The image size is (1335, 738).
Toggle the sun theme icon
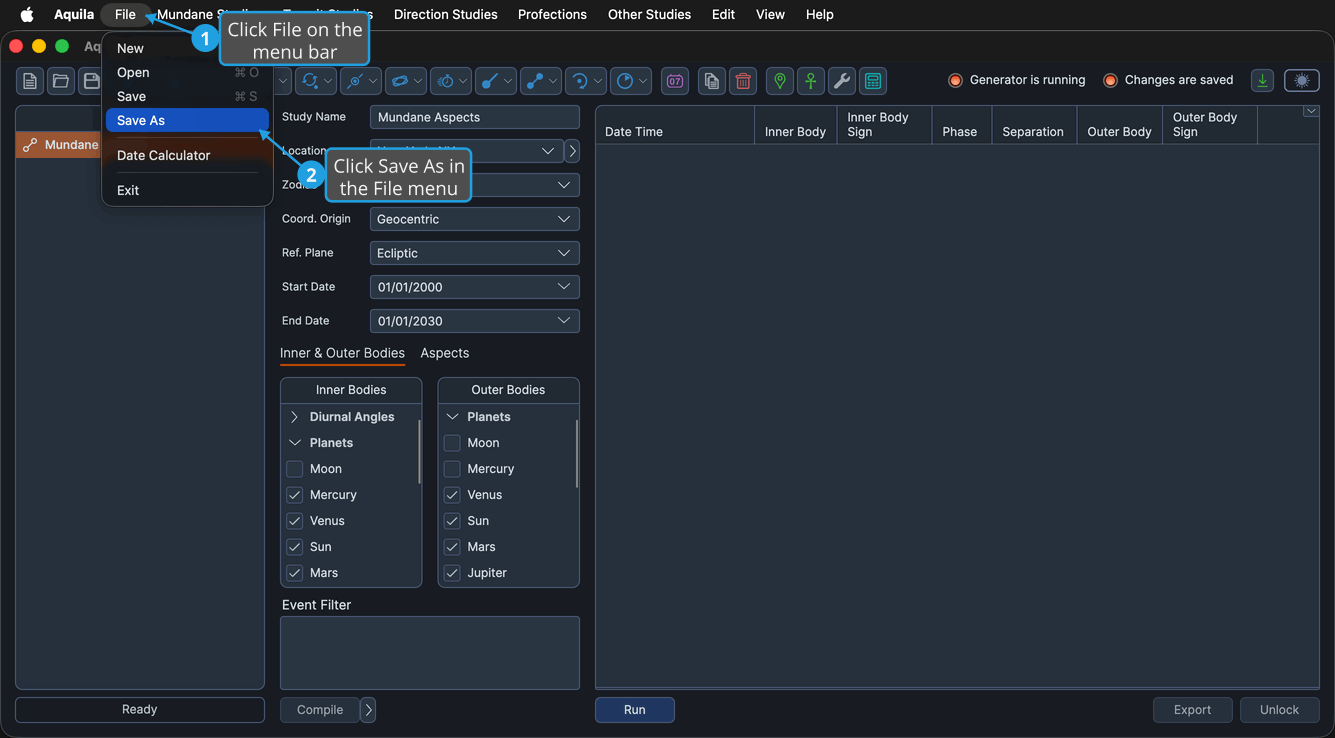pyautogui.click(x=1302, y=81)
